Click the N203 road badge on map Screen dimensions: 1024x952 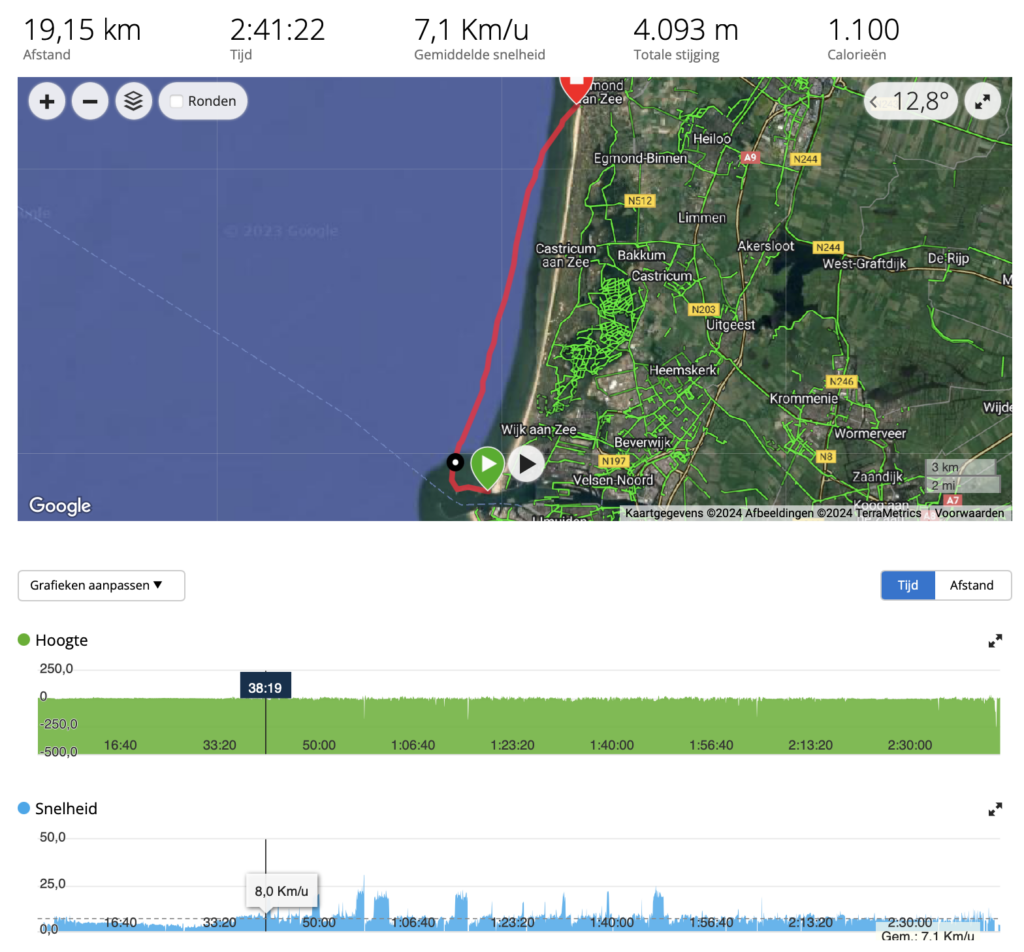[704, 309]
